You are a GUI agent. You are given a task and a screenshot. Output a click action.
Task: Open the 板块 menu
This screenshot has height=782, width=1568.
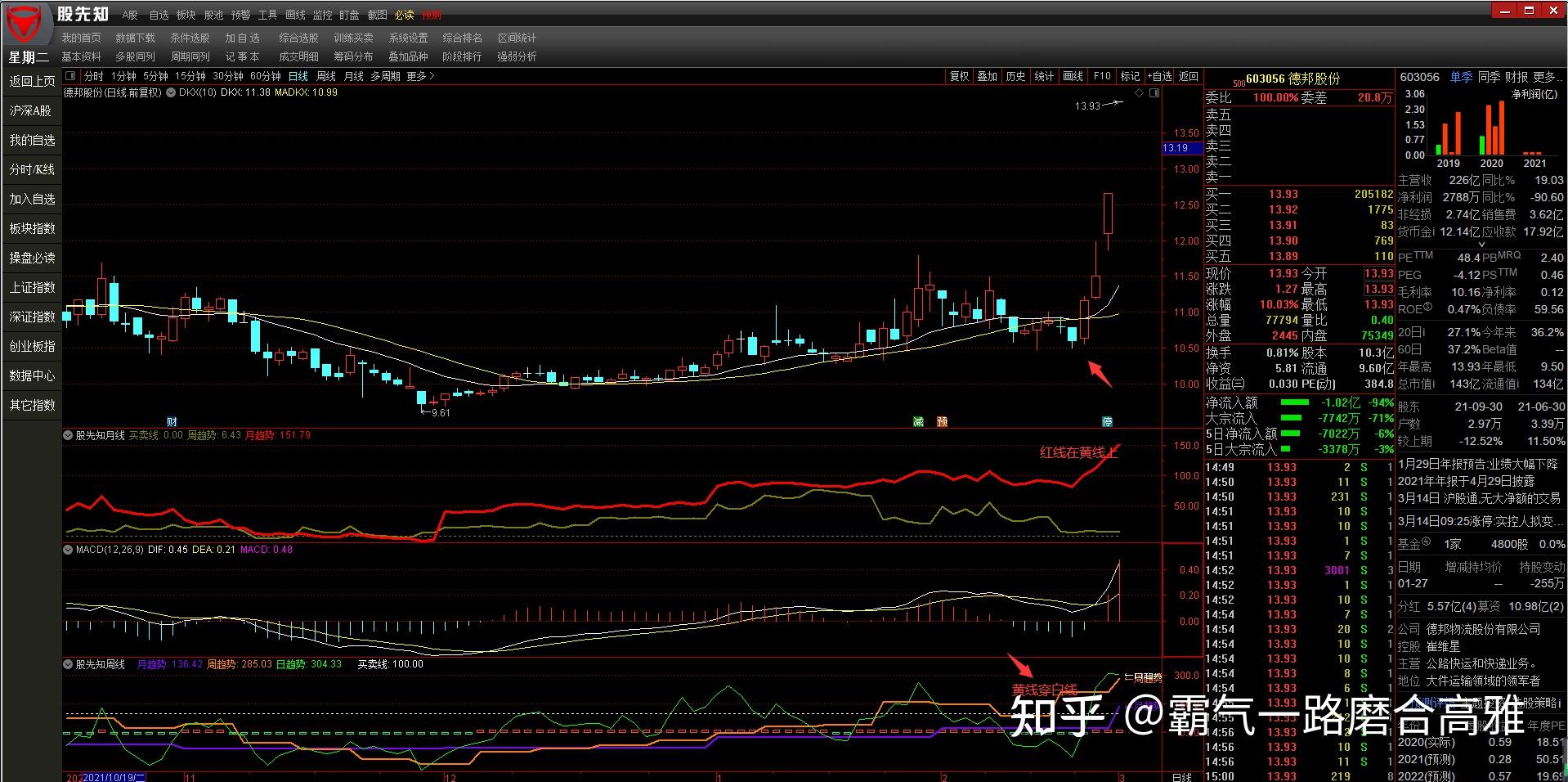click(186, 15)
